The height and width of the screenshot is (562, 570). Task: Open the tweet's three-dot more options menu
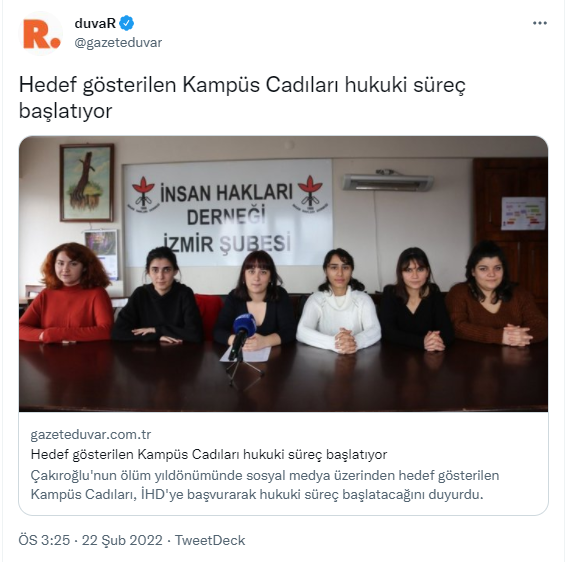[x=539, y=23]
